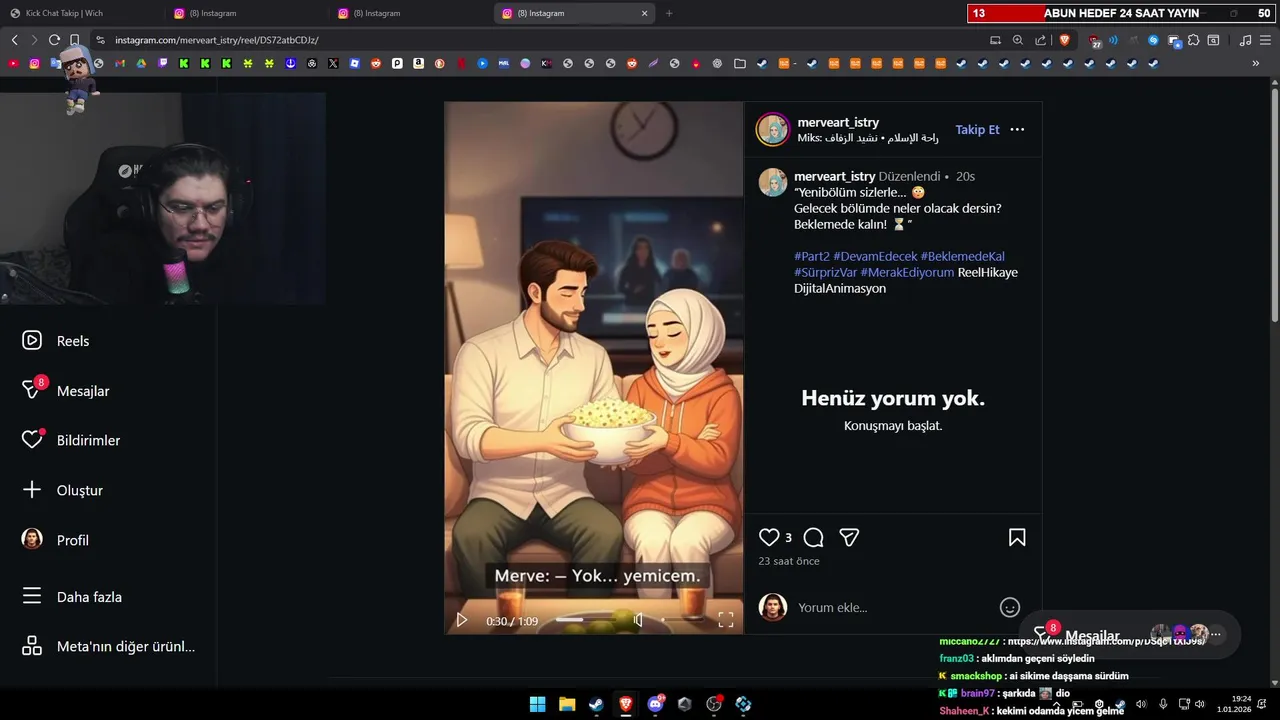Open Reels from the Instagram sidebar
The width and height of the screenshot is (1280, 720).
tap(56, 341)
